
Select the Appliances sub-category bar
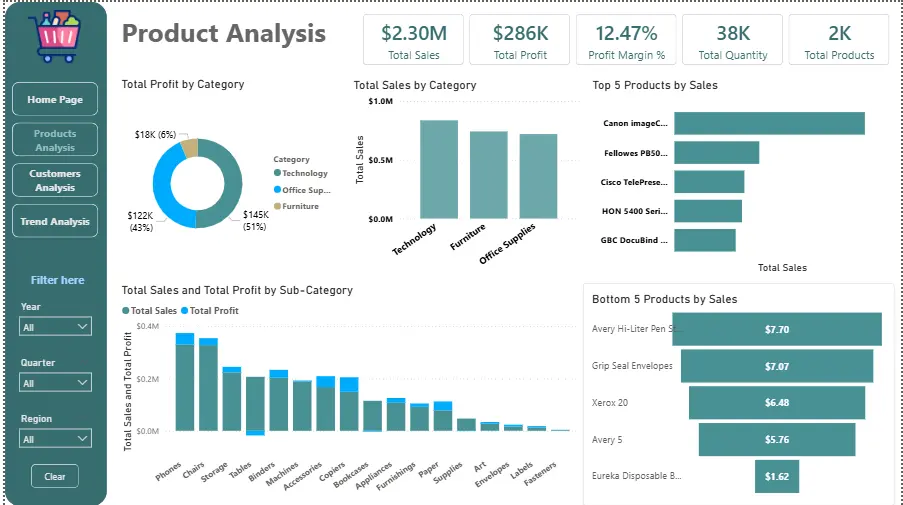click(396, 415)
